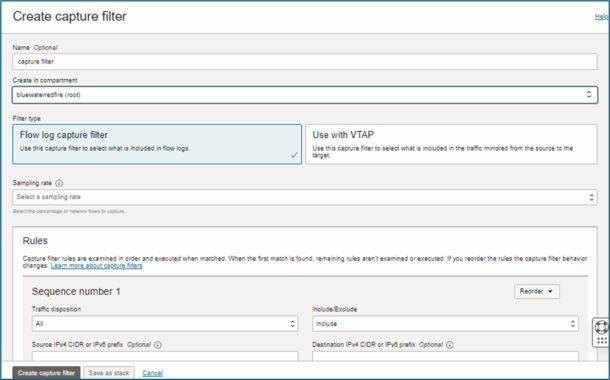
Task: Click the Sampling rate info icon
Action: pos(59,183)
